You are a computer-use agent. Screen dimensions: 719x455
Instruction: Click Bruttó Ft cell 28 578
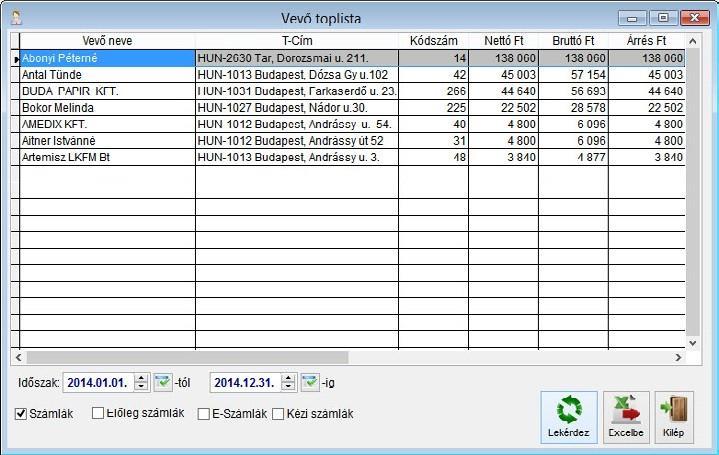[573, 108]
